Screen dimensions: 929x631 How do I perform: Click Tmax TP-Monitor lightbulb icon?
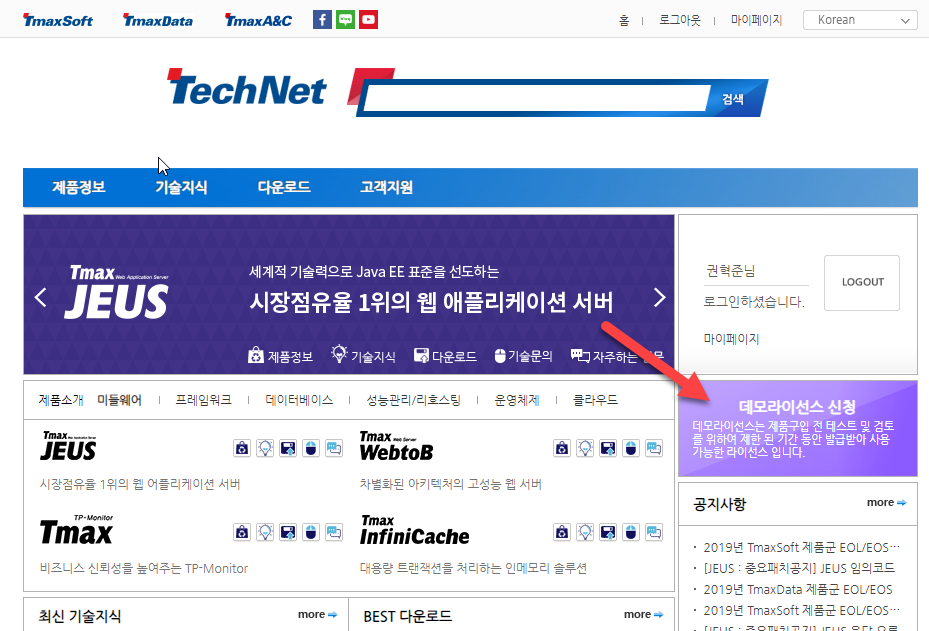pyautogui.click(x=265, y=532)
